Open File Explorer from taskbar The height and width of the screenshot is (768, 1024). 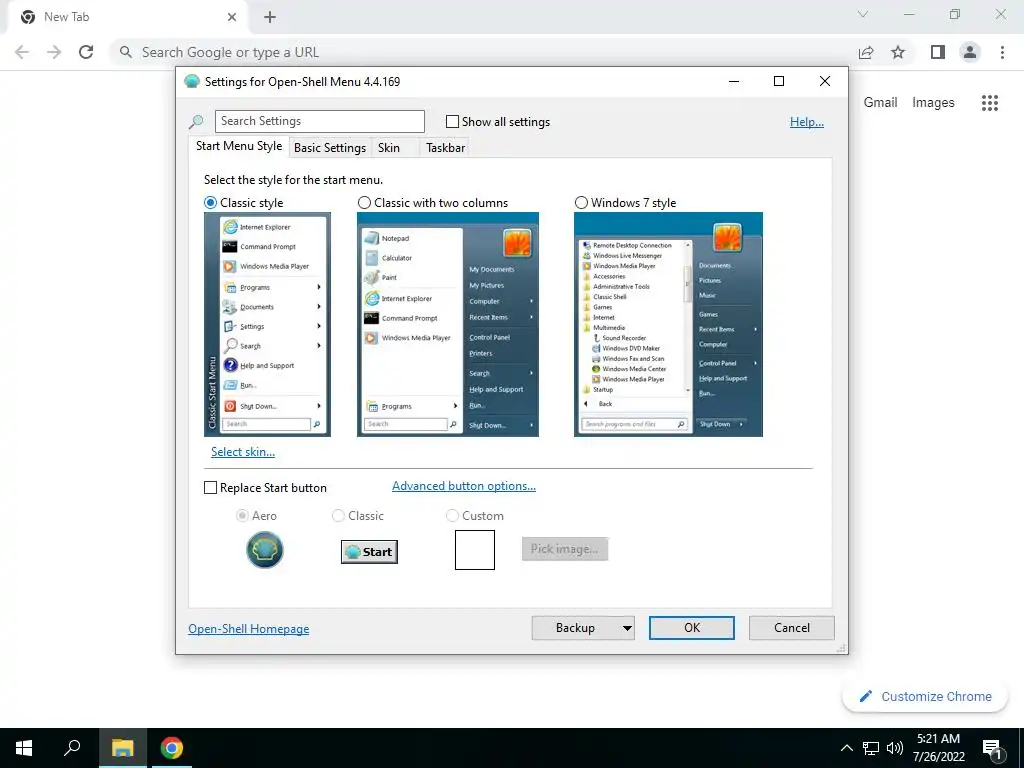(122, 748)
